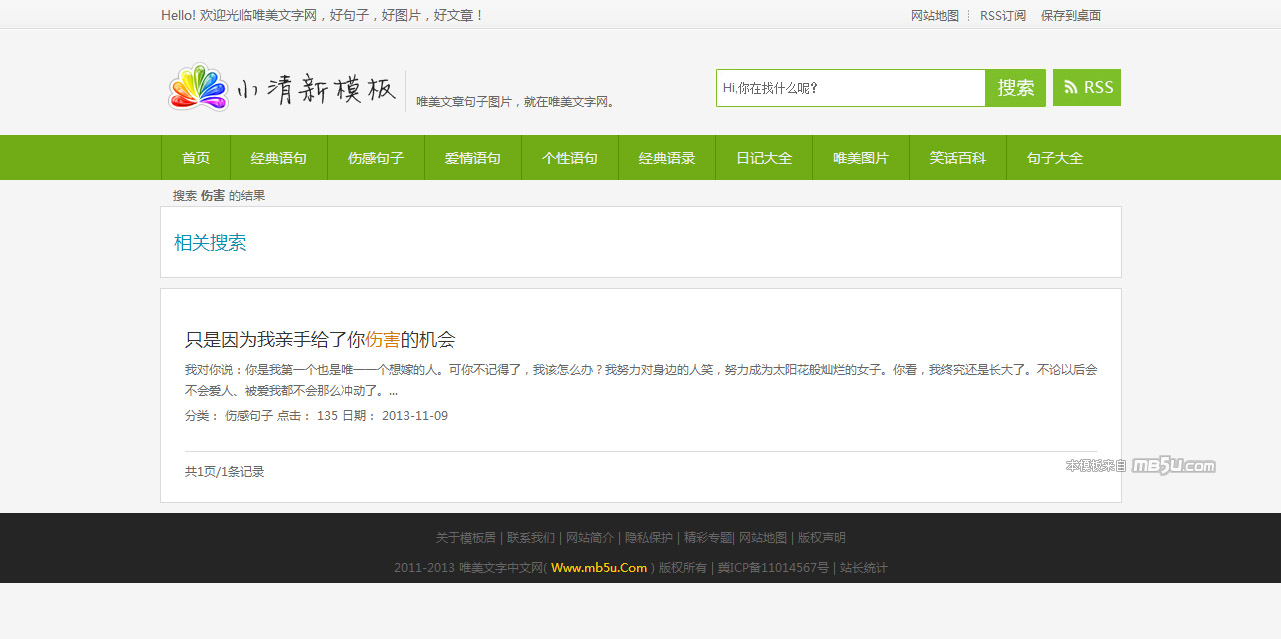Open 唯美图片 navigation item
The image size is (1281, 639).
pos(861,158)
